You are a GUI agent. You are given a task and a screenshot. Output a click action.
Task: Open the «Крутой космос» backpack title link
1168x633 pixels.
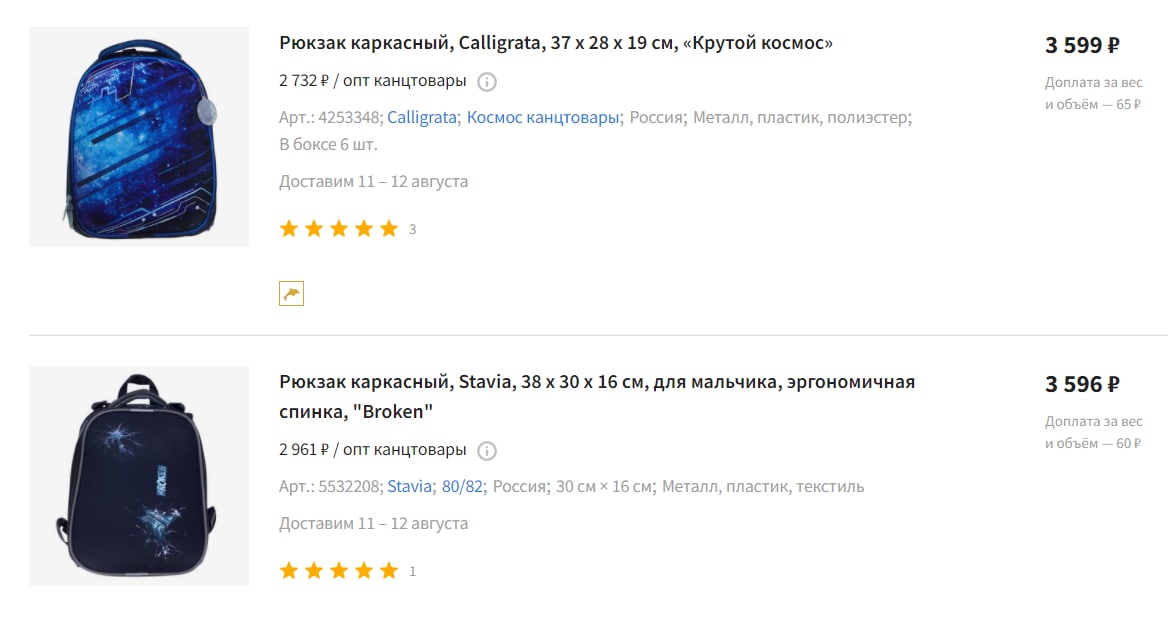pyautogui.click(x=556, y=43)
